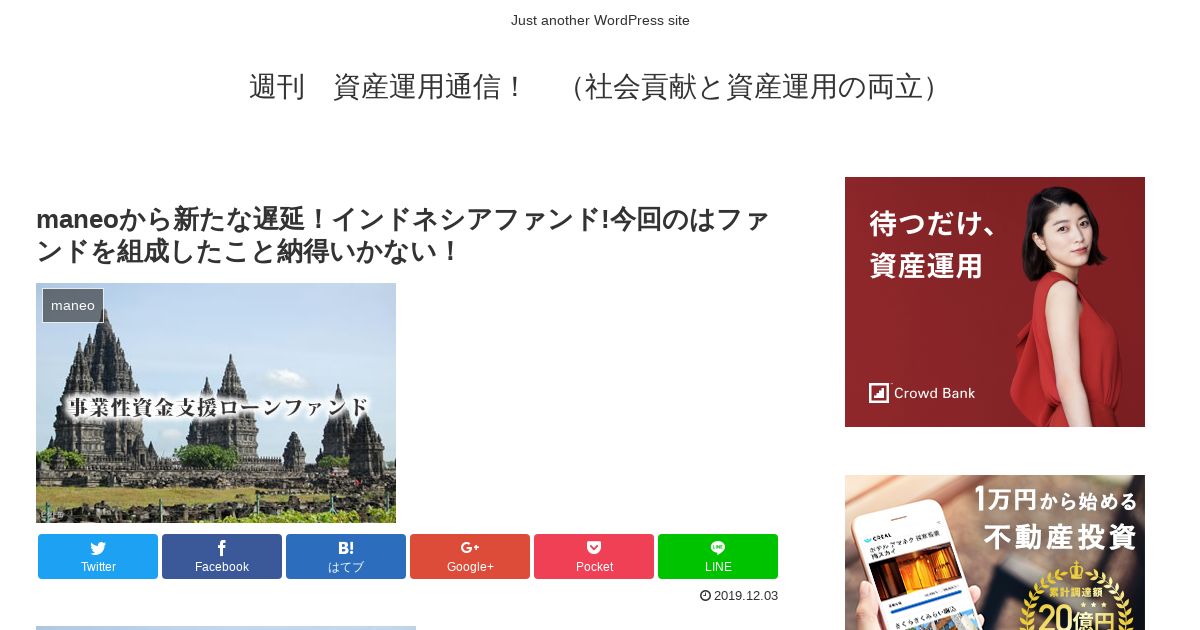Bookmark the post with Hatena (はてブ)
Viewport: 1200px width, 630px height.
pos(346,556)
